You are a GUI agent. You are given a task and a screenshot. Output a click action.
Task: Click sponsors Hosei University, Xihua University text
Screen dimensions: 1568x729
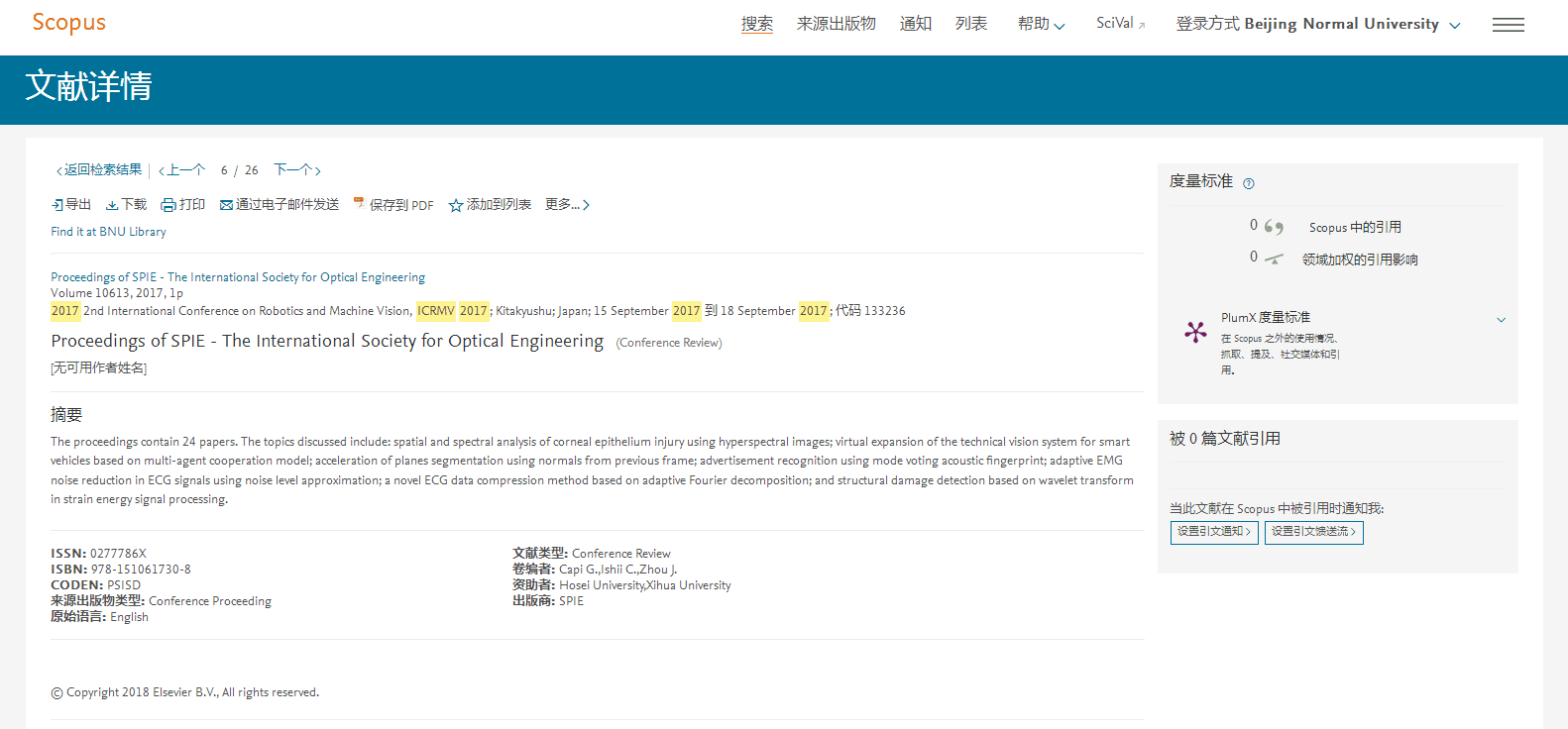pyautogui.click(x=645, y=585)
